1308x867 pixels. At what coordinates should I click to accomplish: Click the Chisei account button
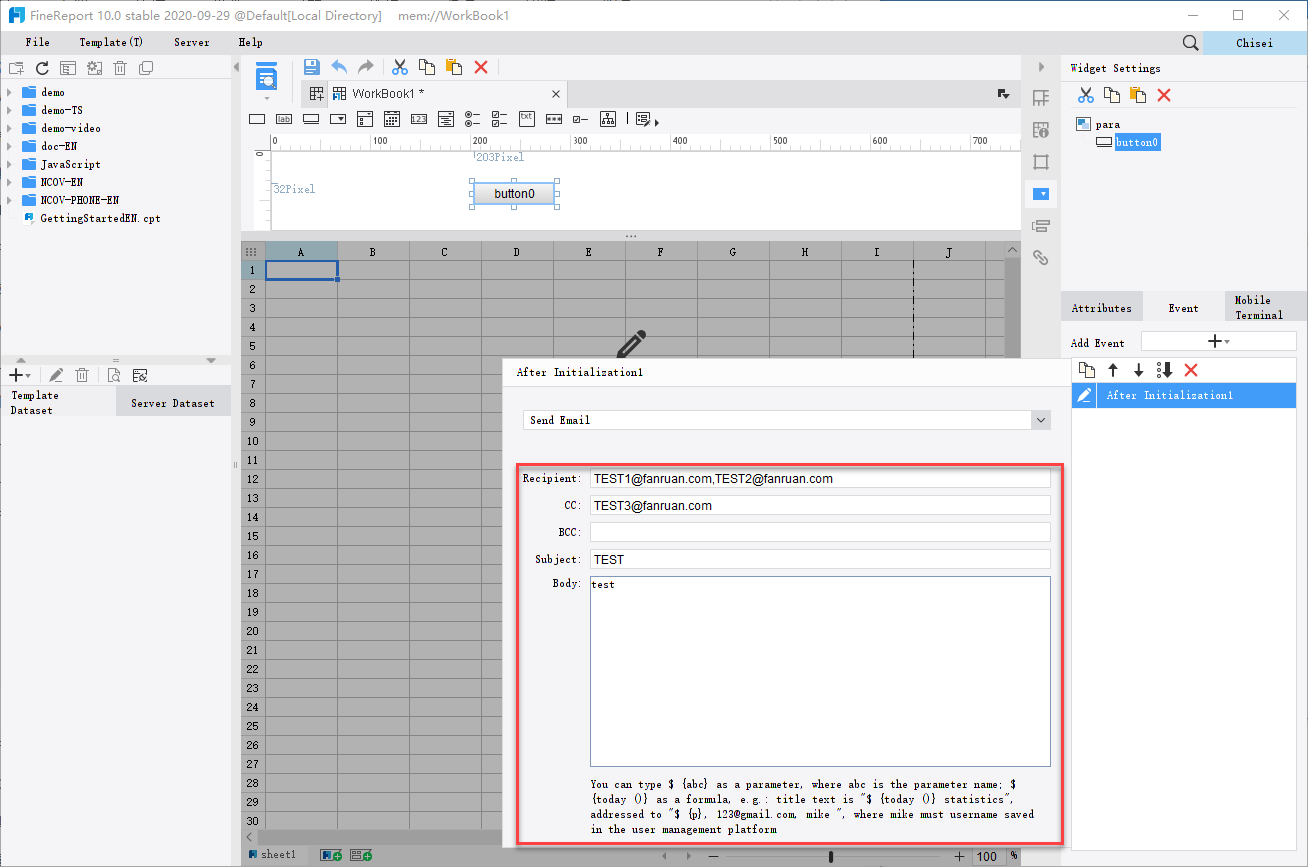[x=1255, y=43]
